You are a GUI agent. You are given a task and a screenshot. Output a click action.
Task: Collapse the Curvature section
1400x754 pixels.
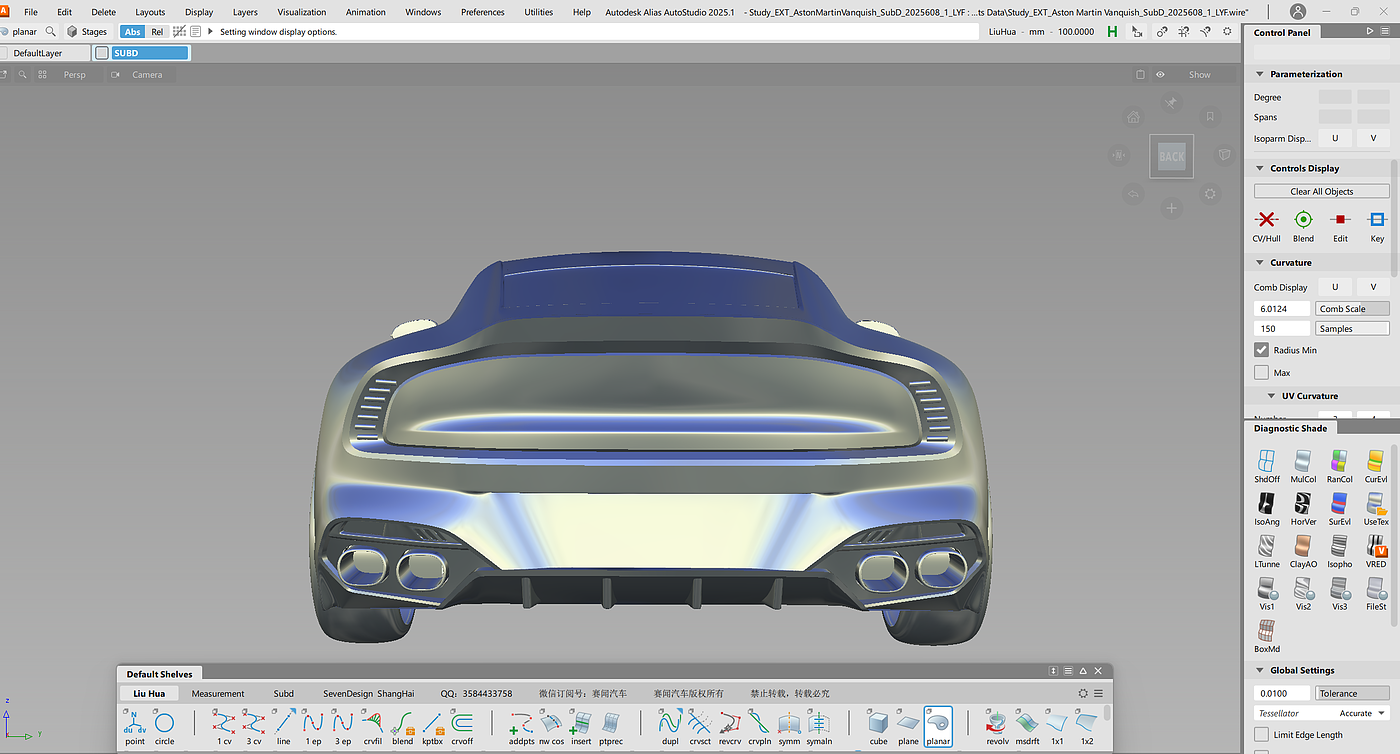tap(1259, 263)
